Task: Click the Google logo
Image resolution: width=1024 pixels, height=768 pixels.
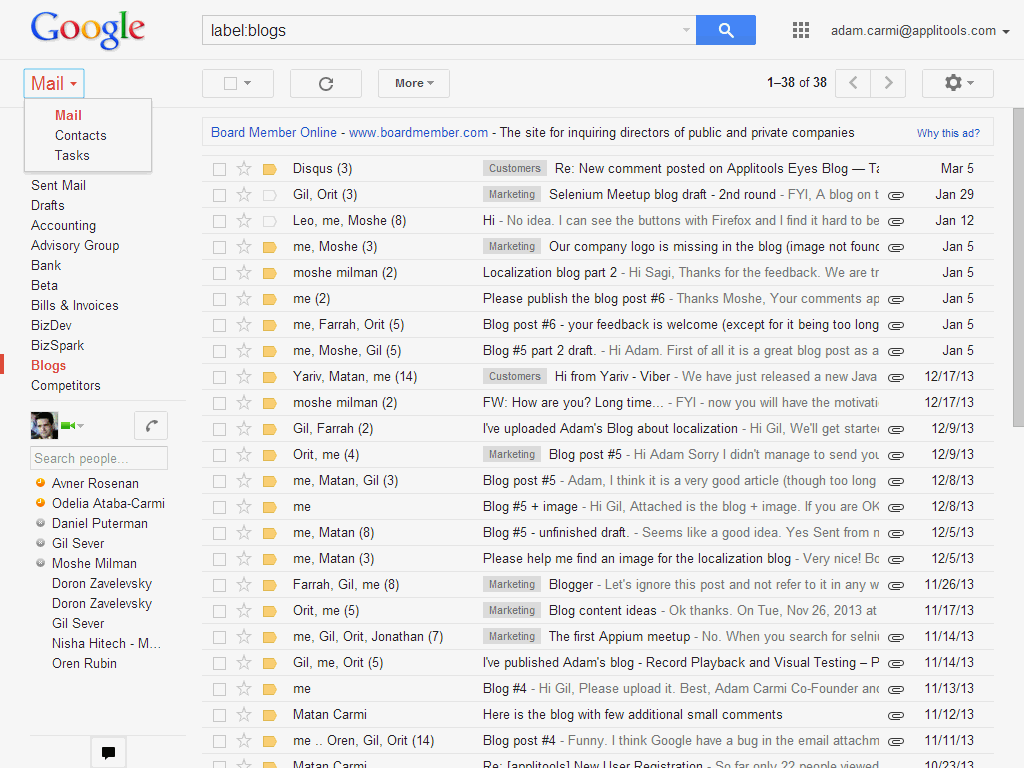Action: [x=88, y=29]
